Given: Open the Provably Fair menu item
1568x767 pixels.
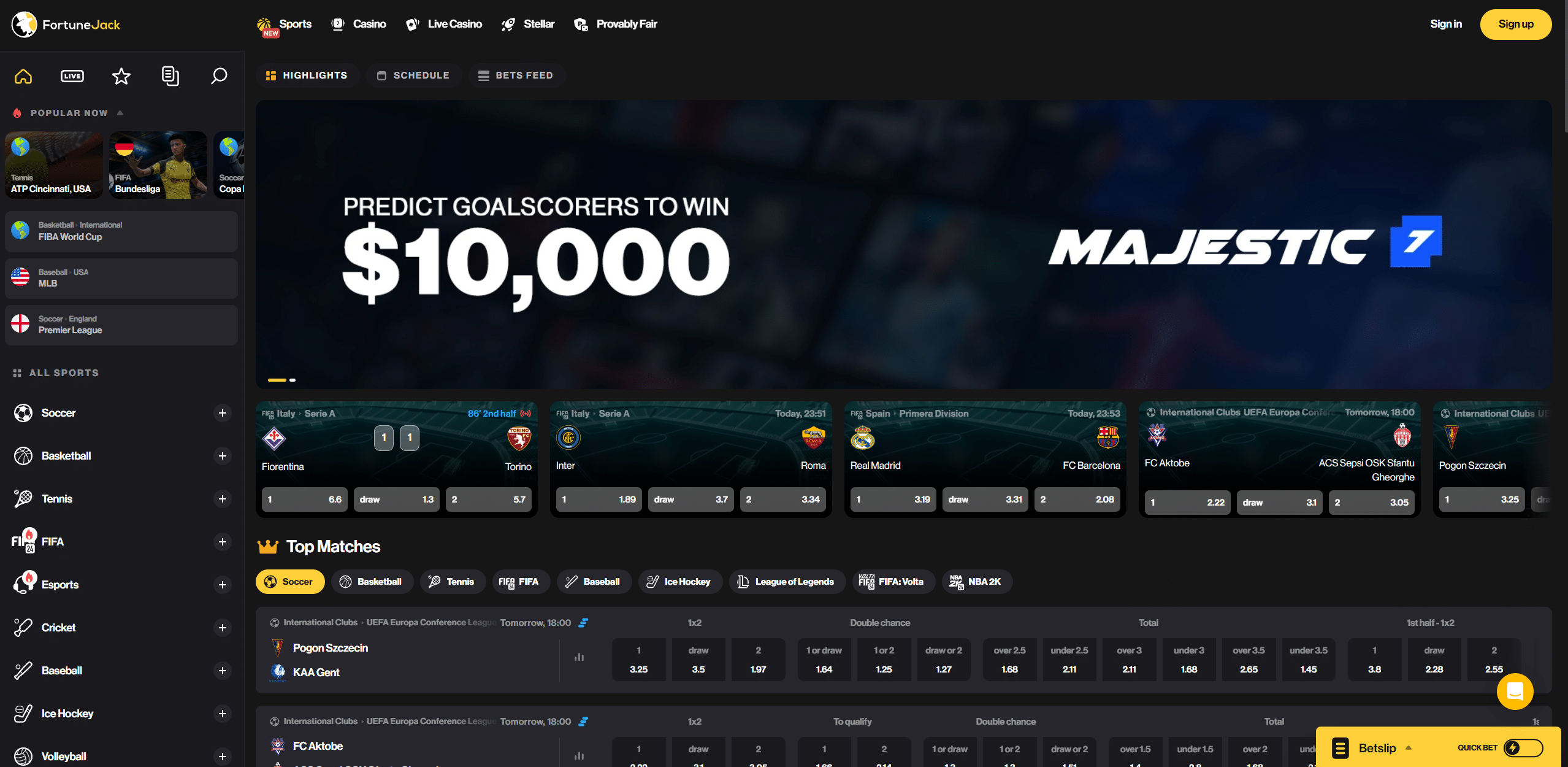Looking at the screenshot, I should [615, 25].
